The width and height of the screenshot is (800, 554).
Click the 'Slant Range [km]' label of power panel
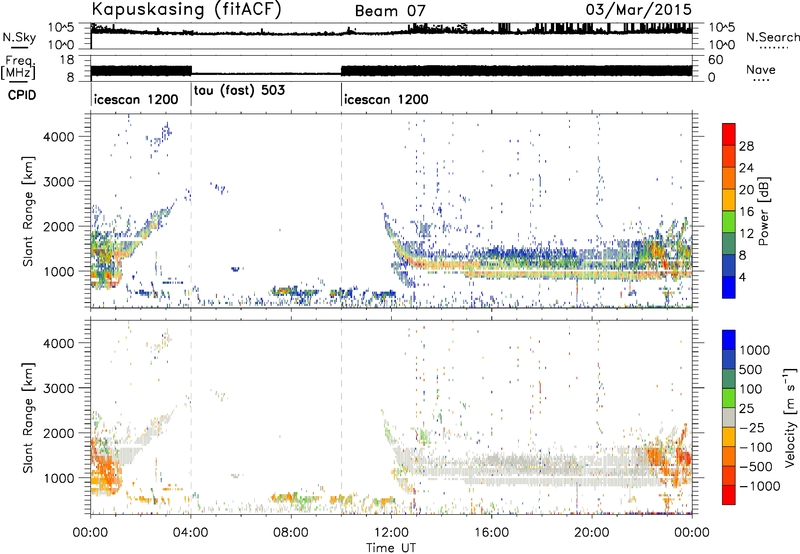[x=28, y=211]
